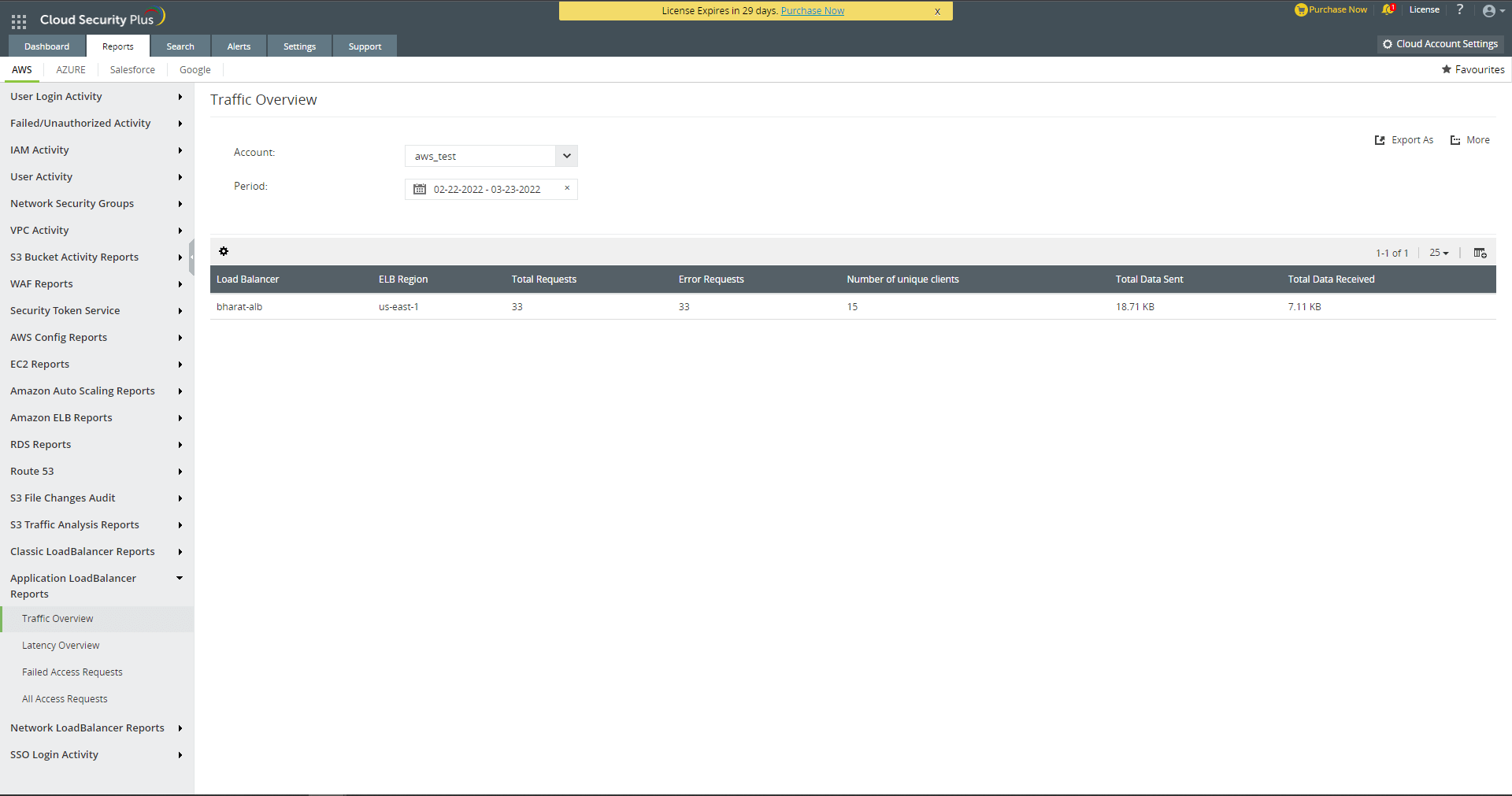This screenshot has height=796, width=1512.
Task: Open Cloud Account Settings
Action: click(1440, 44)
